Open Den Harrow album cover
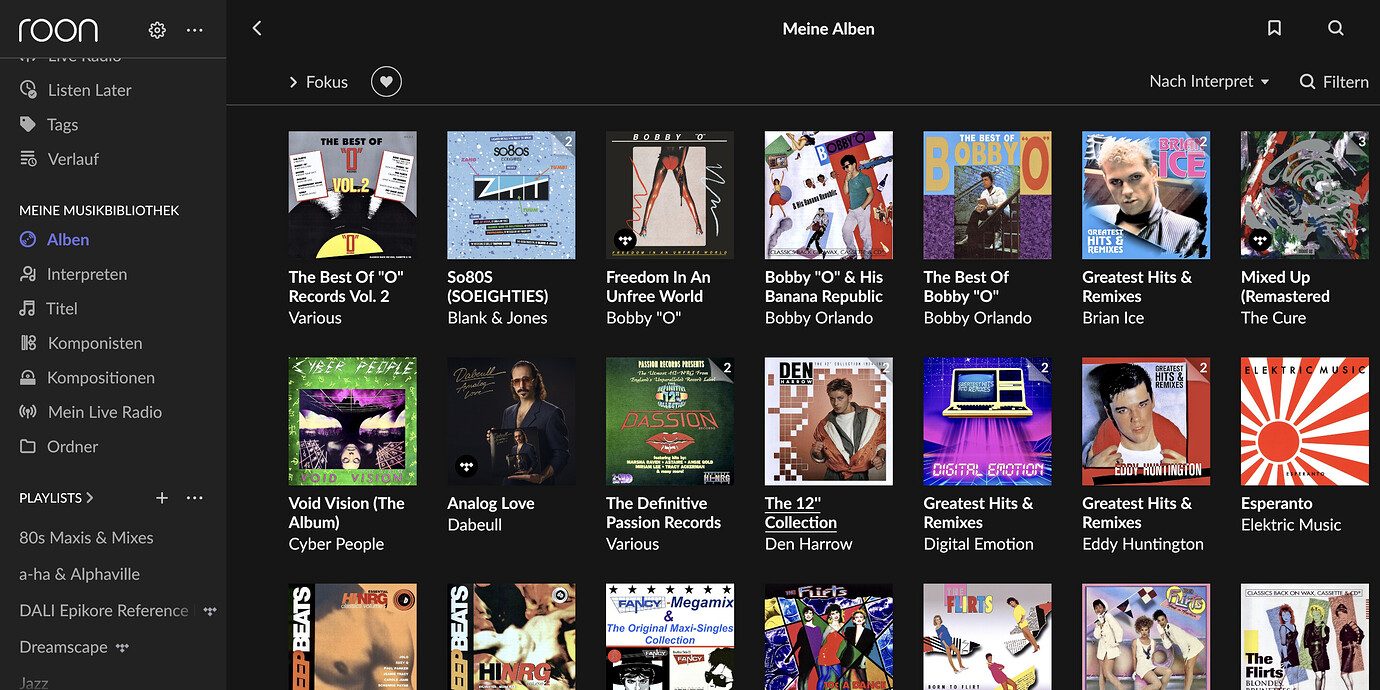 (829, 422)
